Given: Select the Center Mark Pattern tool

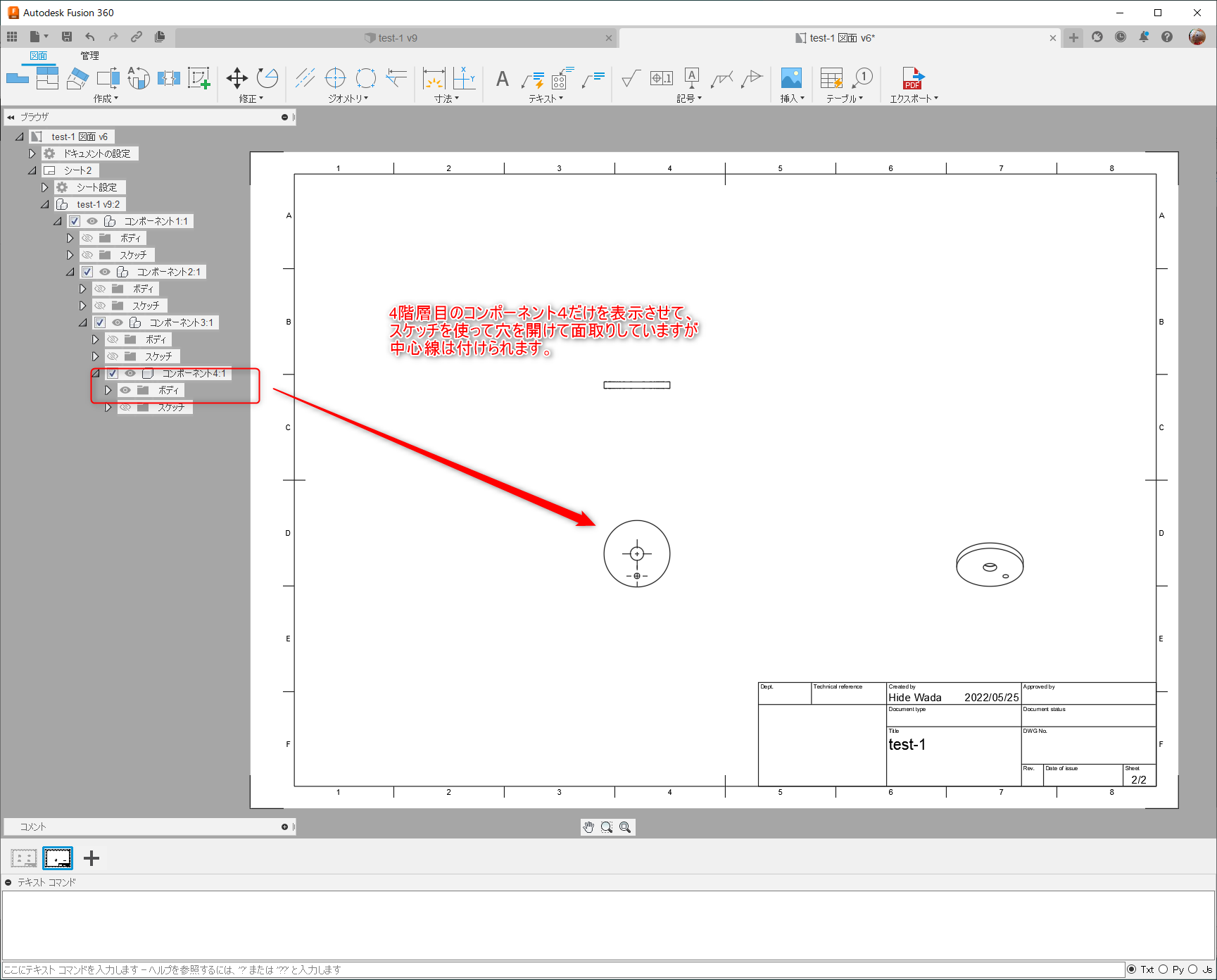Looking at the screenshot, I should tap(366, 78).
